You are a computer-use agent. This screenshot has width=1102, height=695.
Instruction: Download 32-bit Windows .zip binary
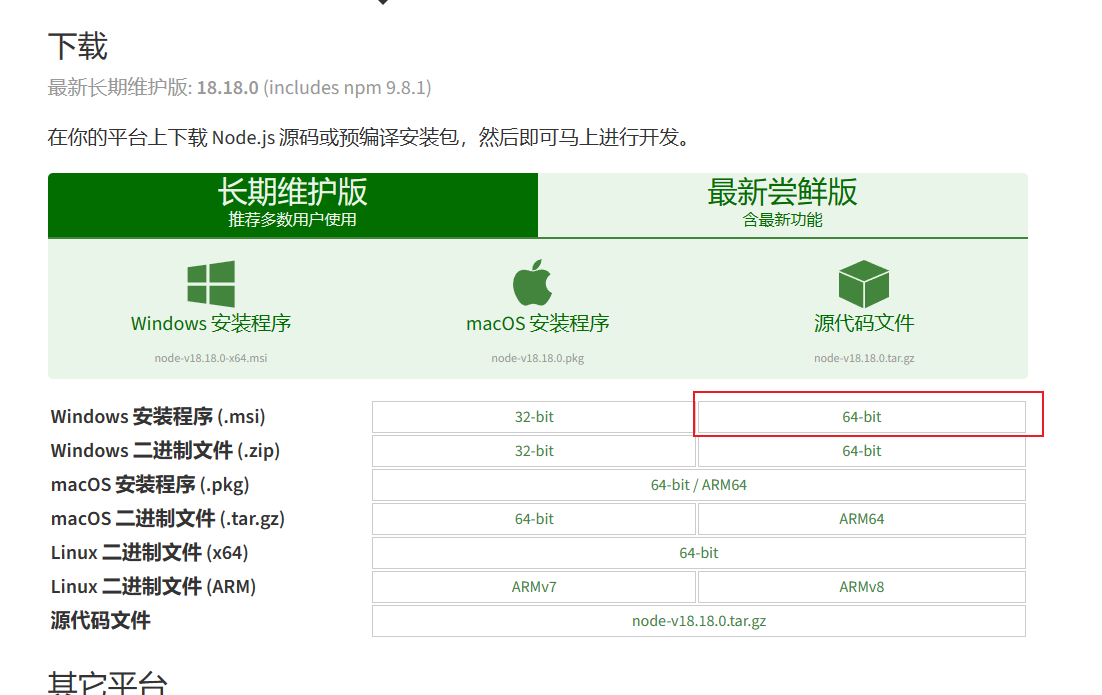pos(534,451)
